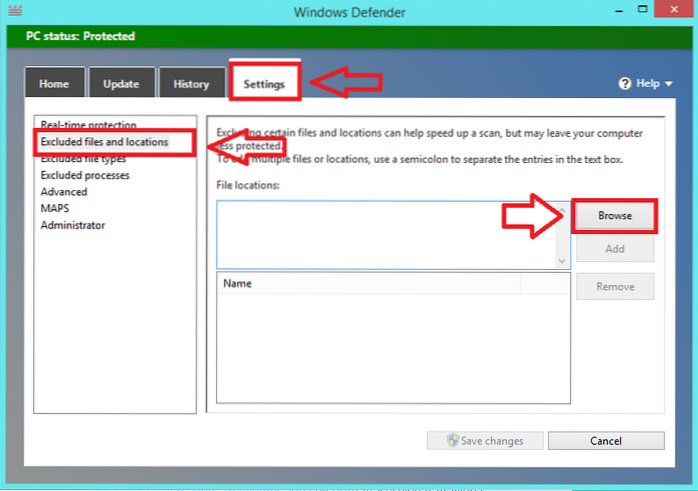Click the Cancel button
The image size is (698, 491).
pyautogui.click(x=606, y=441)
